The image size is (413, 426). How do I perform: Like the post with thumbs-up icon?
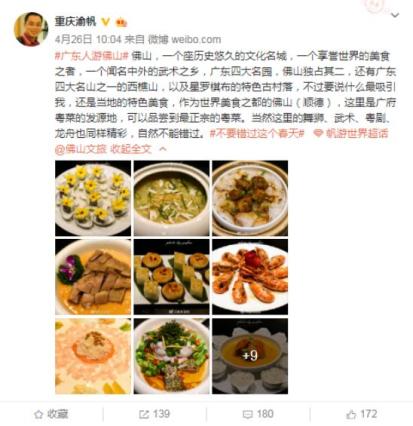point(351,414)
